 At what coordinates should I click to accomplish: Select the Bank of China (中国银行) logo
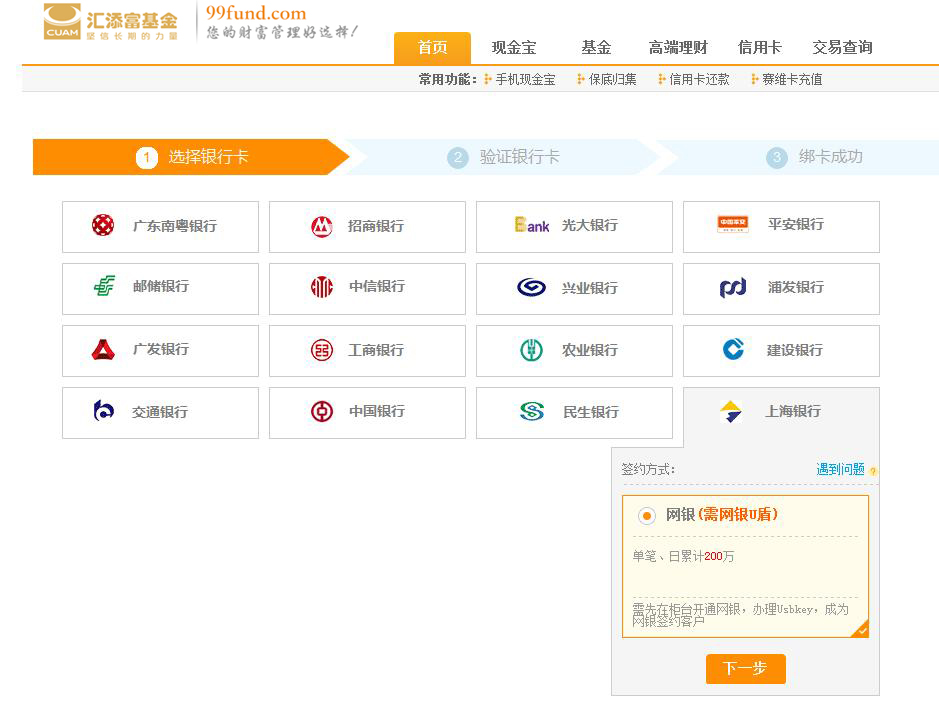(321, 412)
